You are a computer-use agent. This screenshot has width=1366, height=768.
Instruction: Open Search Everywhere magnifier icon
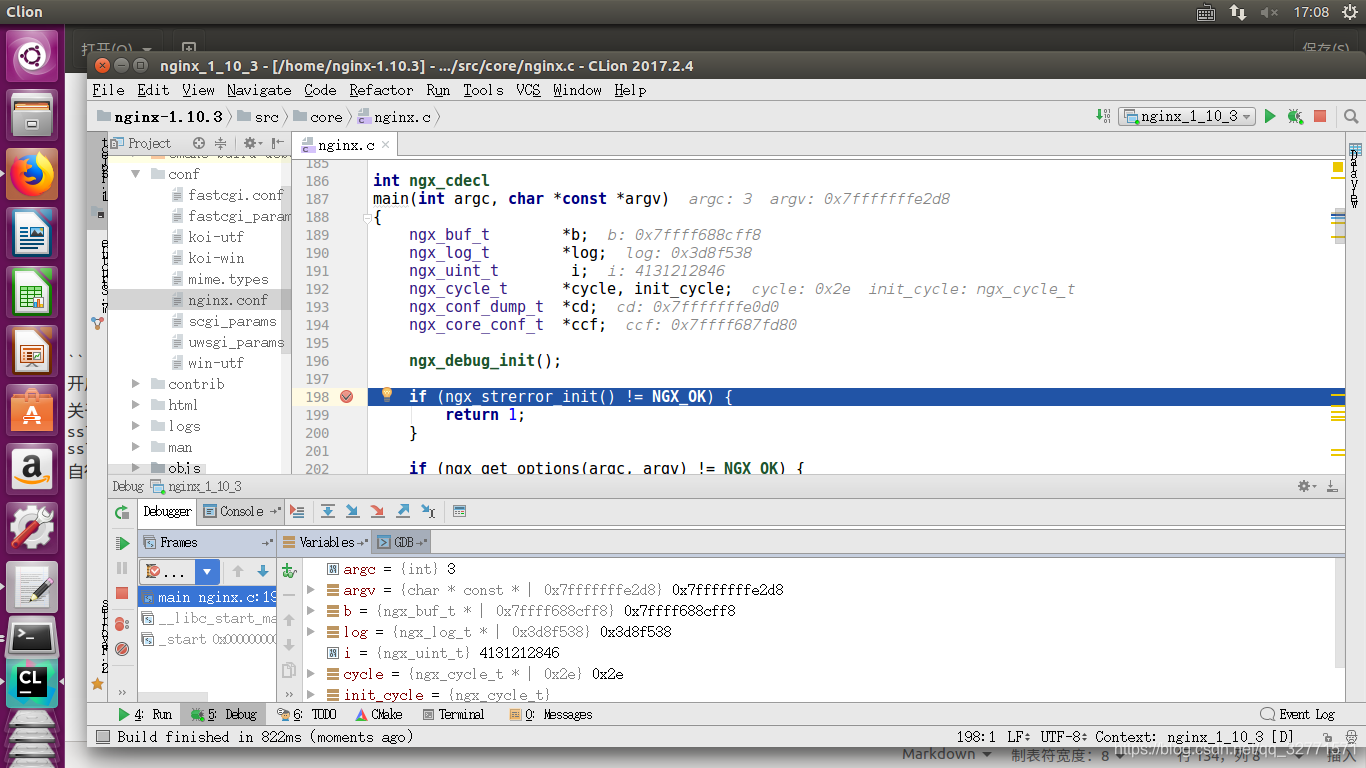(x=1352, y=116)
